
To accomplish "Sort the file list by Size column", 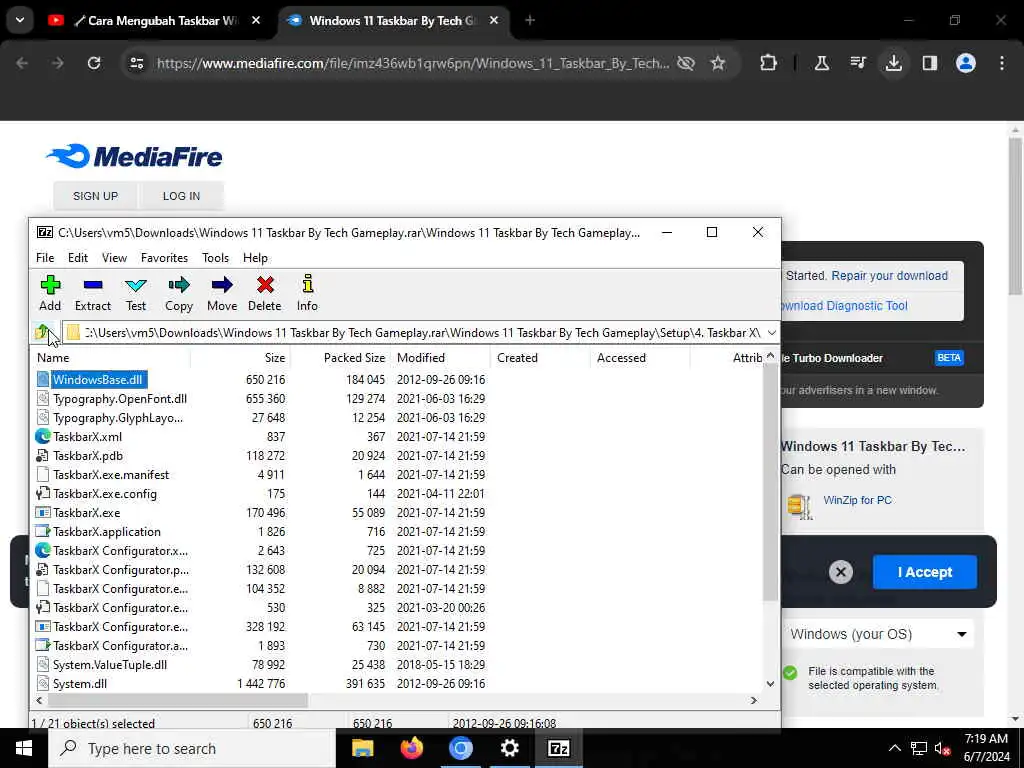I will coord(240,358).
